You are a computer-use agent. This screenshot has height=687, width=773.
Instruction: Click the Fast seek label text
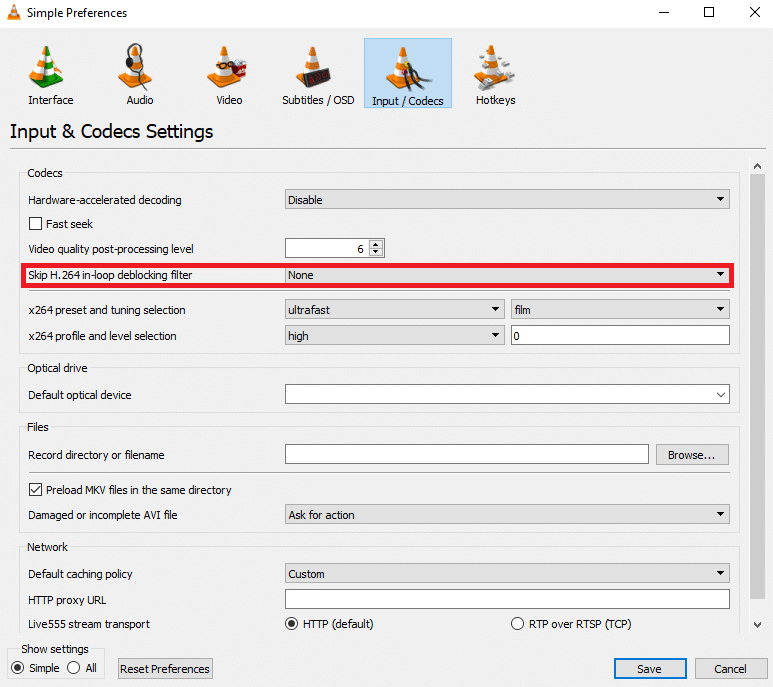[x=70, y=224]
